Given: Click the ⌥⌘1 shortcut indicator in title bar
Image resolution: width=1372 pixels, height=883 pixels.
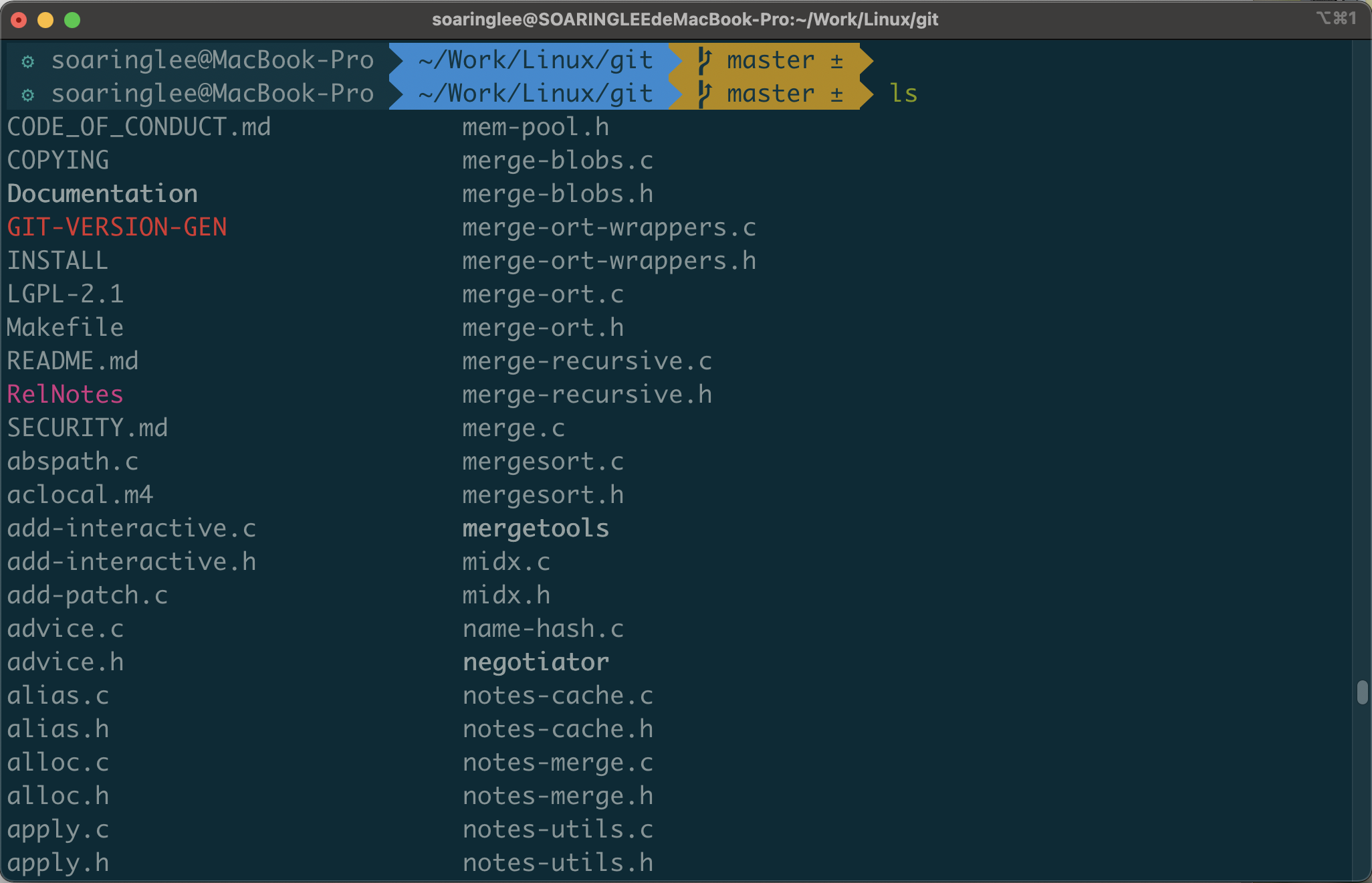Looking at the screenshot, I should point(1337,18).
